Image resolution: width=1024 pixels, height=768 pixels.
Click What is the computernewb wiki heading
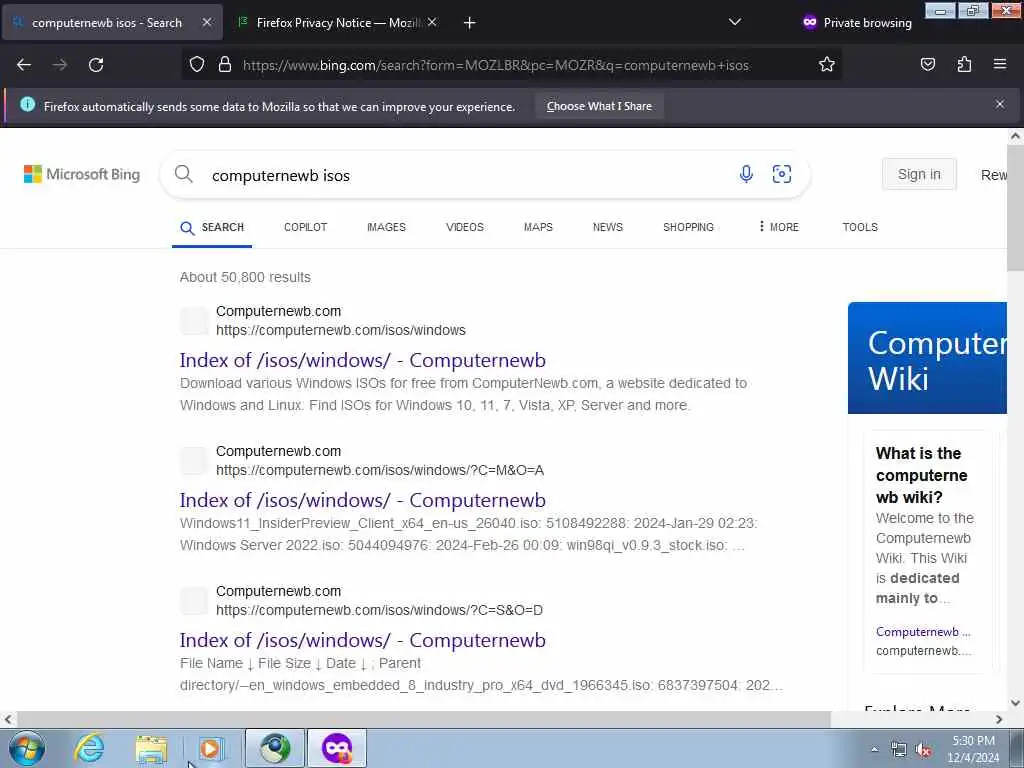click(x=921, y=475)
